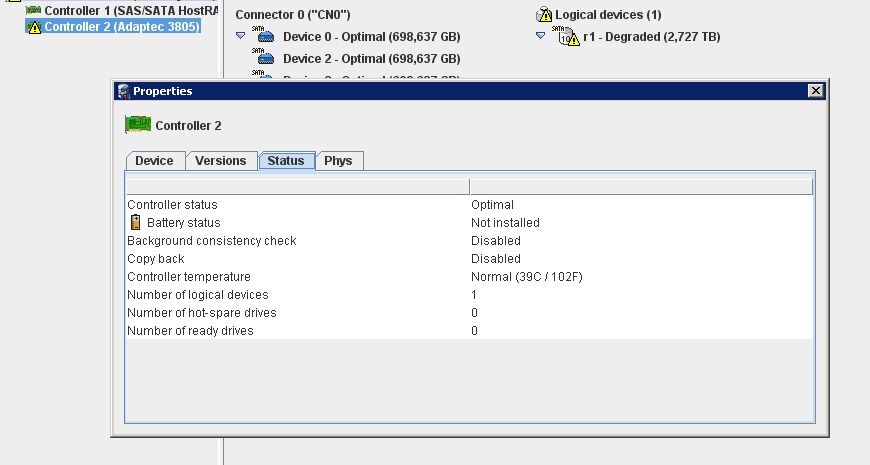Collapse the r1 logical device expander arrow
Screen dimensions: 870x465
coord(540,36)
